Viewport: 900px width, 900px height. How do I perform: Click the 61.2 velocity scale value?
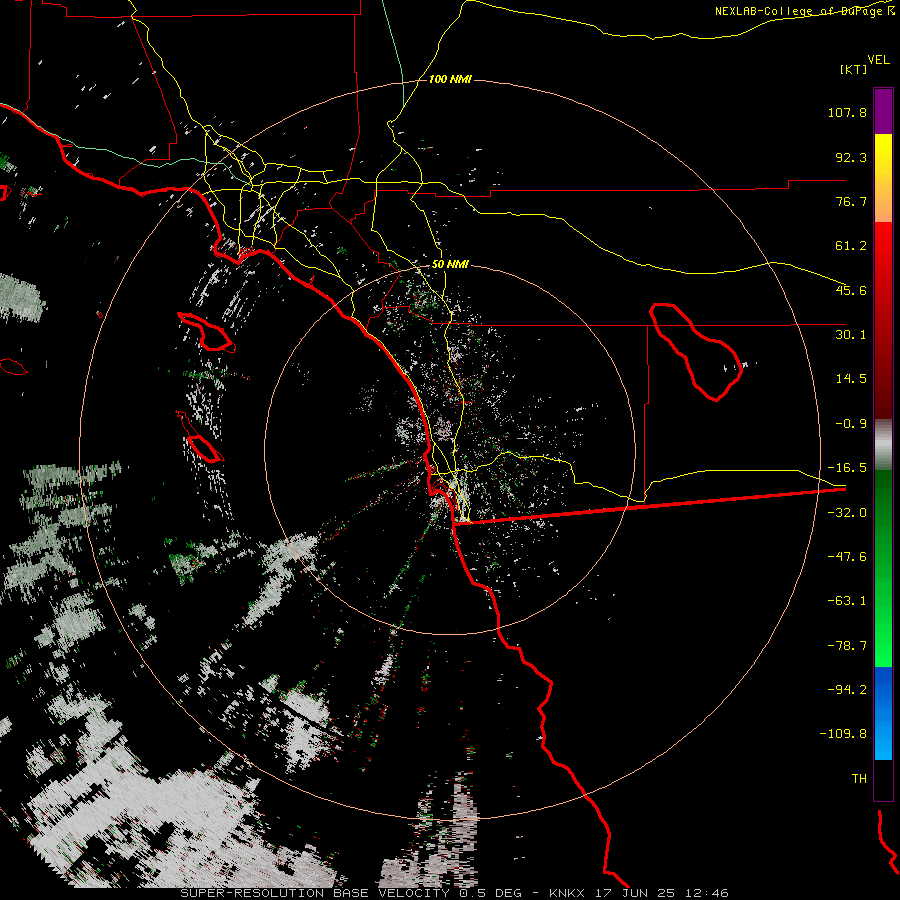coord(851,246)
